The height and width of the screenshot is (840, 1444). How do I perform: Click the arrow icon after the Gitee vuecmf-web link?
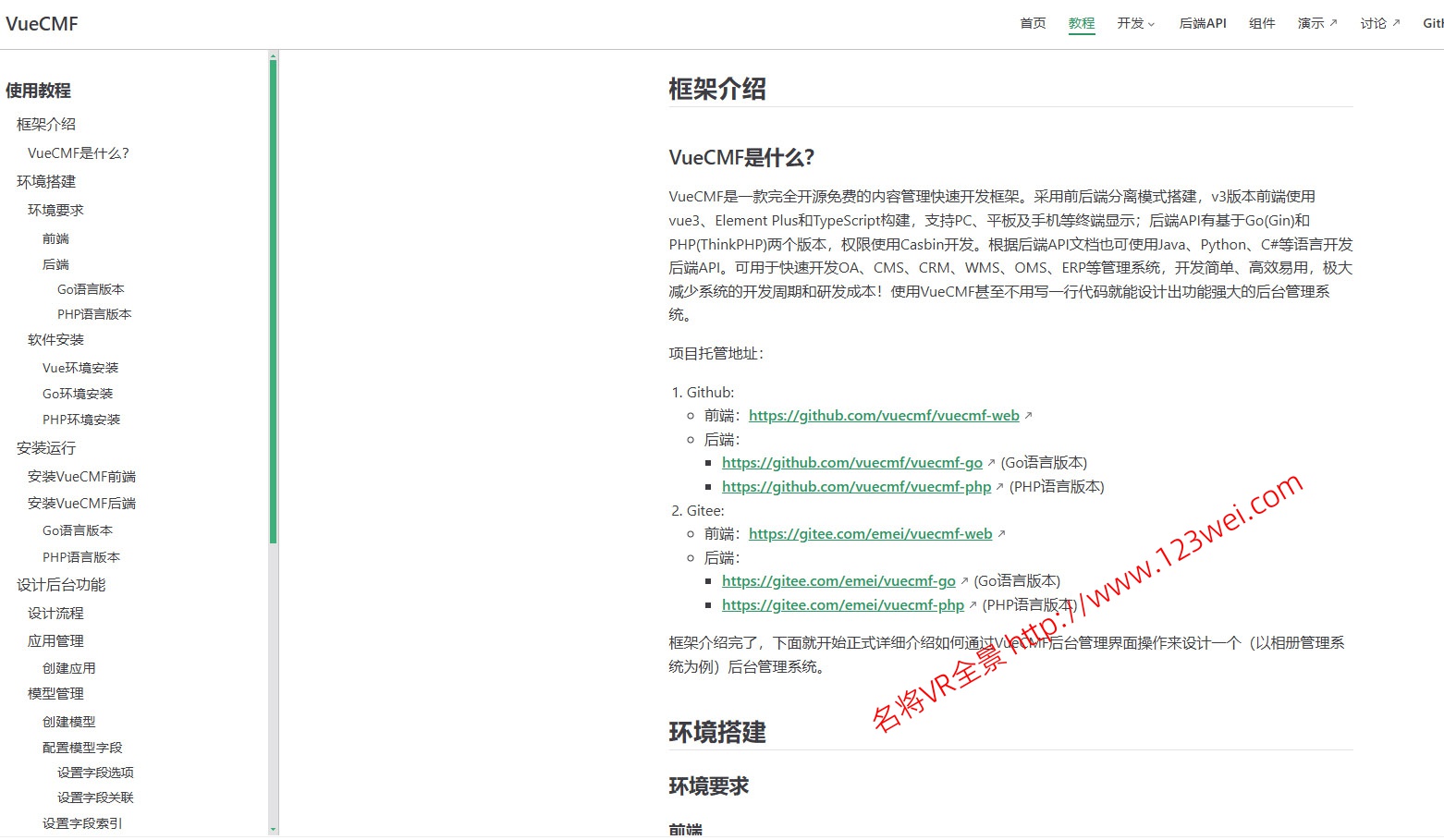(x=1002, y=533)
